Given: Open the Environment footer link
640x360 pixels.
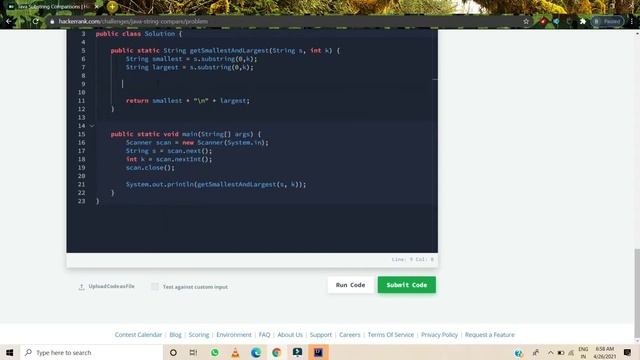Looking at the screenshot, I should (x=234, y=335).
